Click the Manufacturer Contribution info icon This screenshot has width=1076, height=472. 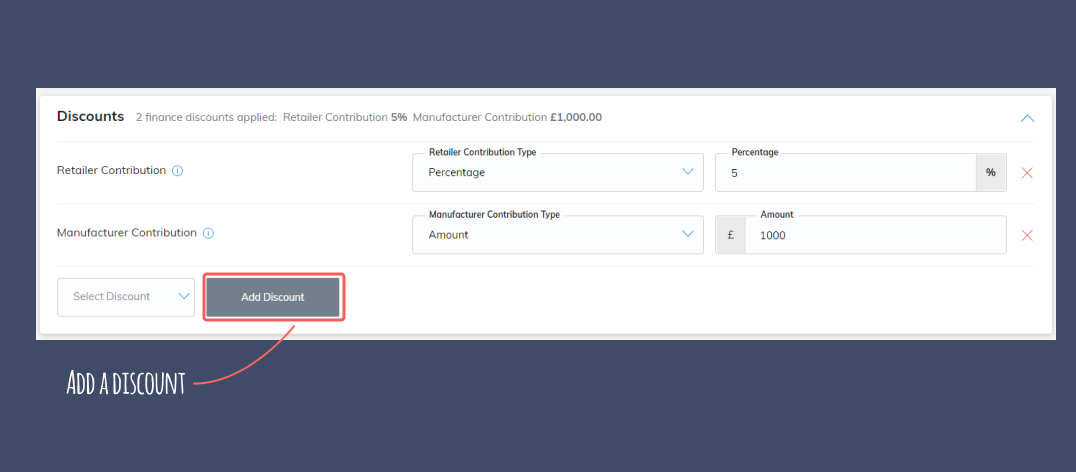(209, 233)
